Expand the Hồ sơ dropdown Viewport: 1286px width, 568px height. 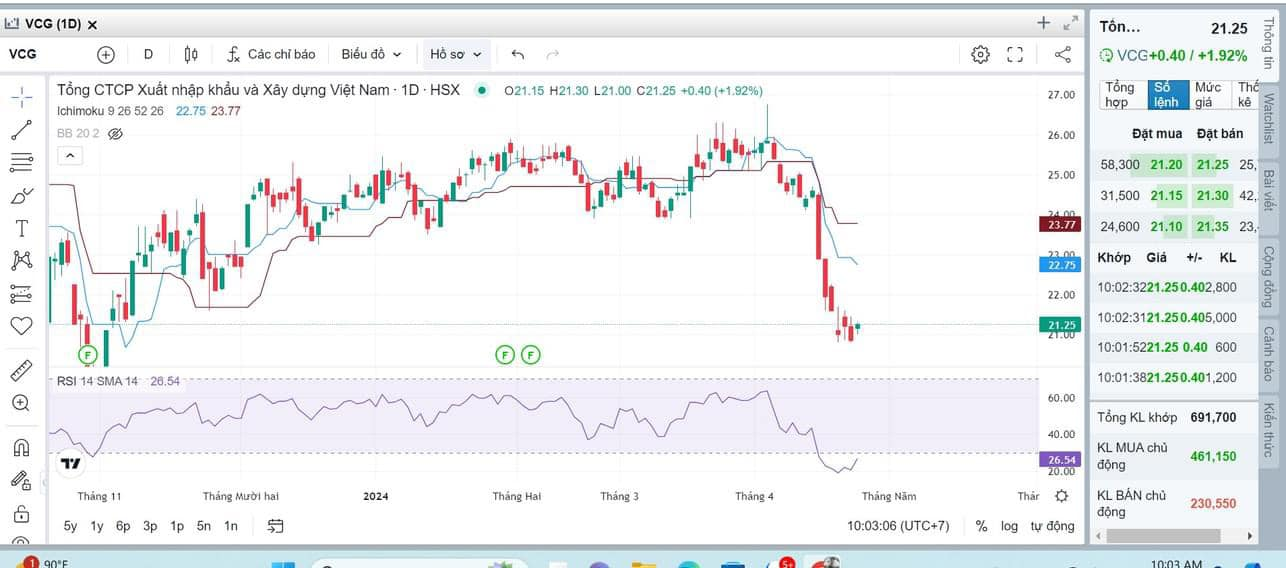click(456, 54)
